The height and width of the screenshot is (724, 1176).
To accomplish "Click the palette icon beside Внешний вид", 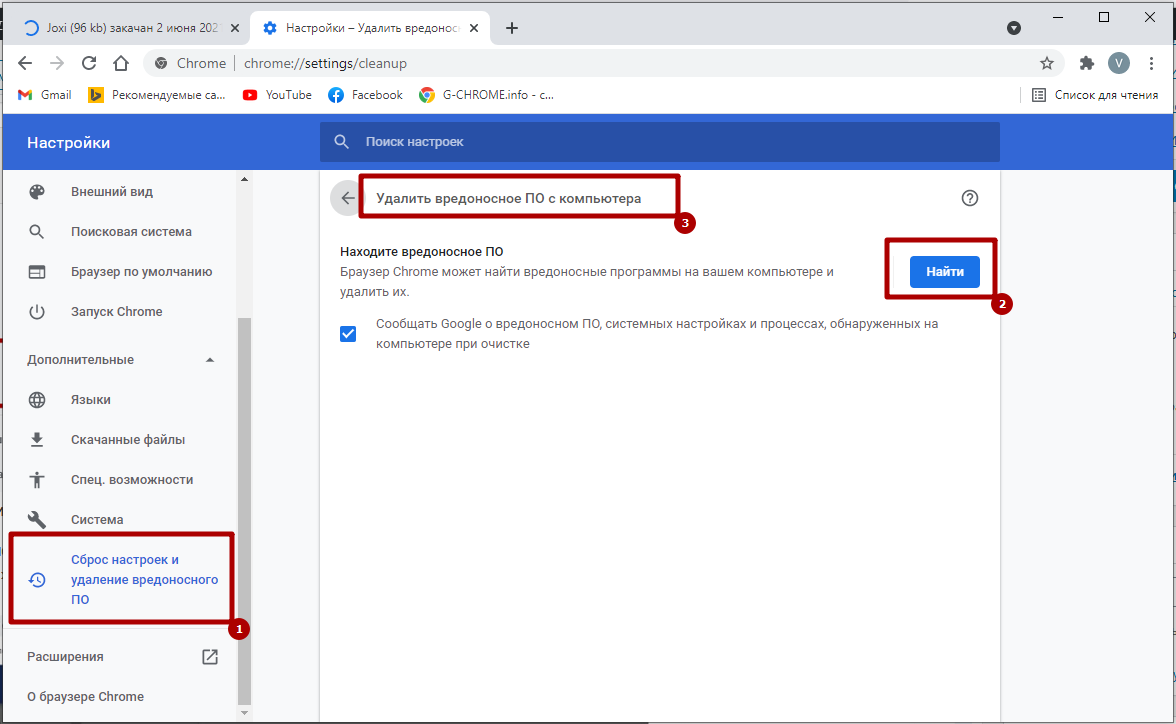I will pos(37,191).
